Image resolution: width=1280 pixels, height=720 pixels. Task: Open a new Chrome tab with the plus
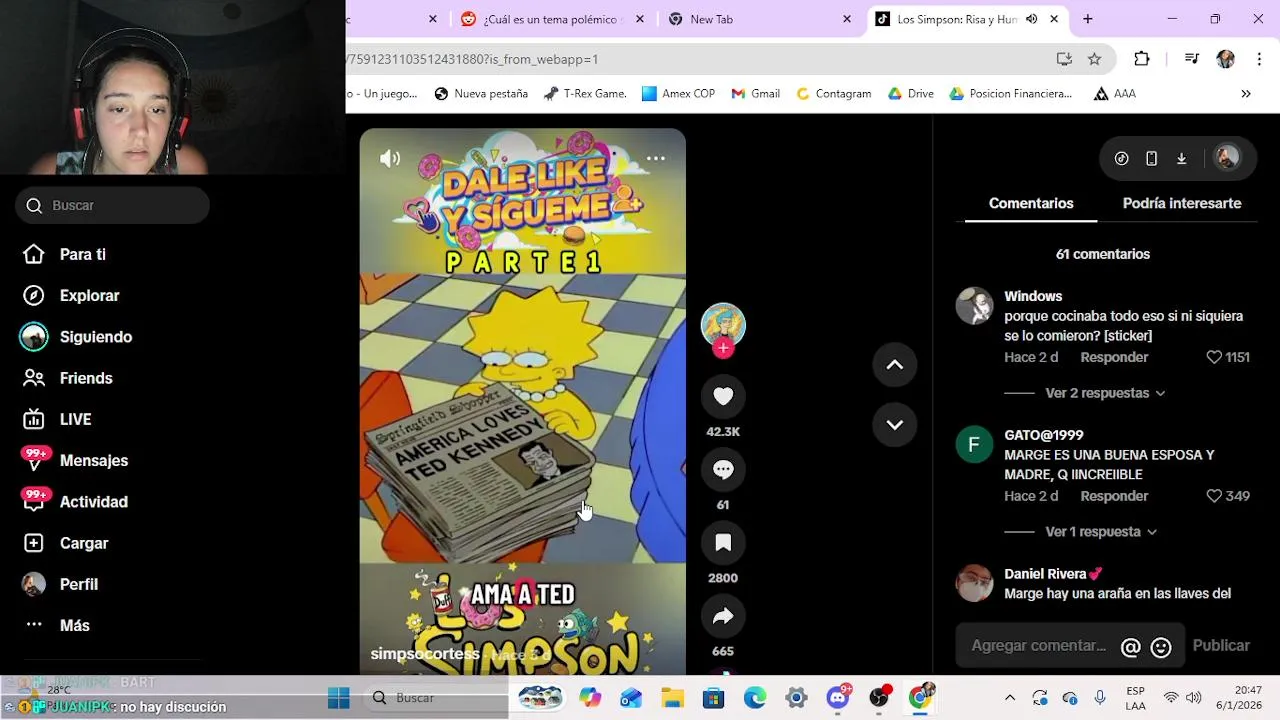1088,19
